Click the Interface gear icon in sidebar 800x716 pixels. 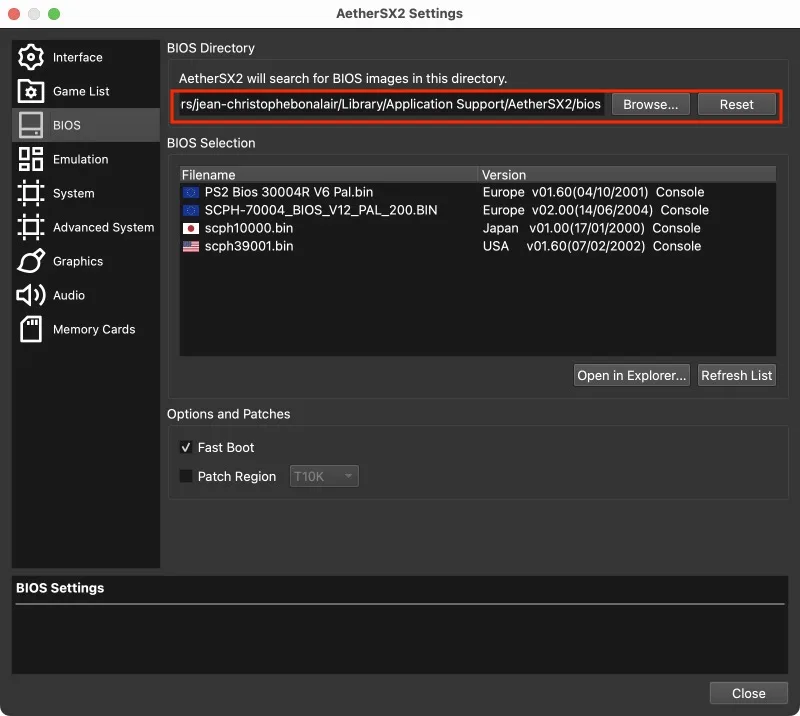click(31, 57)
